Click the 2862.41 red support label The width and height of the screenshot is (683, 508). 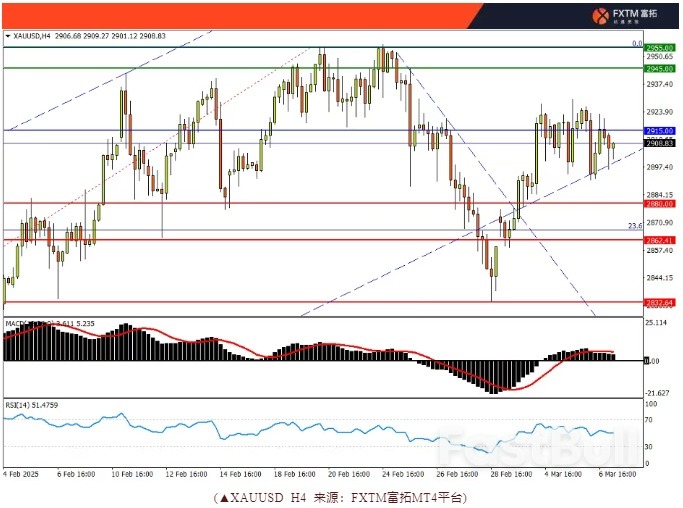pos(656,240)
